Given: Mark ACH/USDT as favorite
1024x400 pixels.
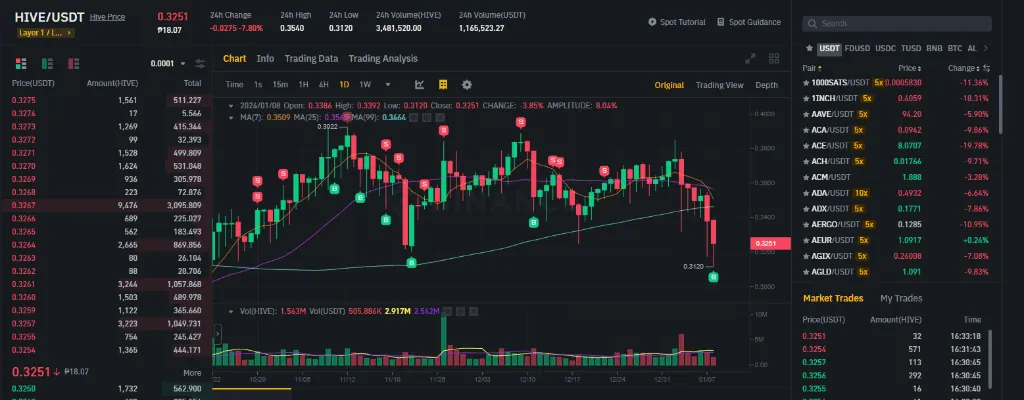Looking at the screenshot, I should pyautogui.click(x=806, y=161).
